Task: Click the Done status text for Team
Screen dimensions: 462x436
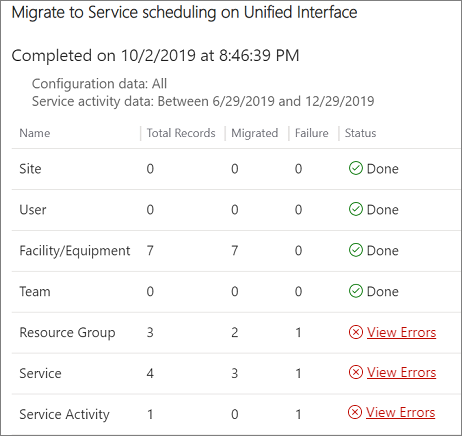Action: [x=383, y=291]
